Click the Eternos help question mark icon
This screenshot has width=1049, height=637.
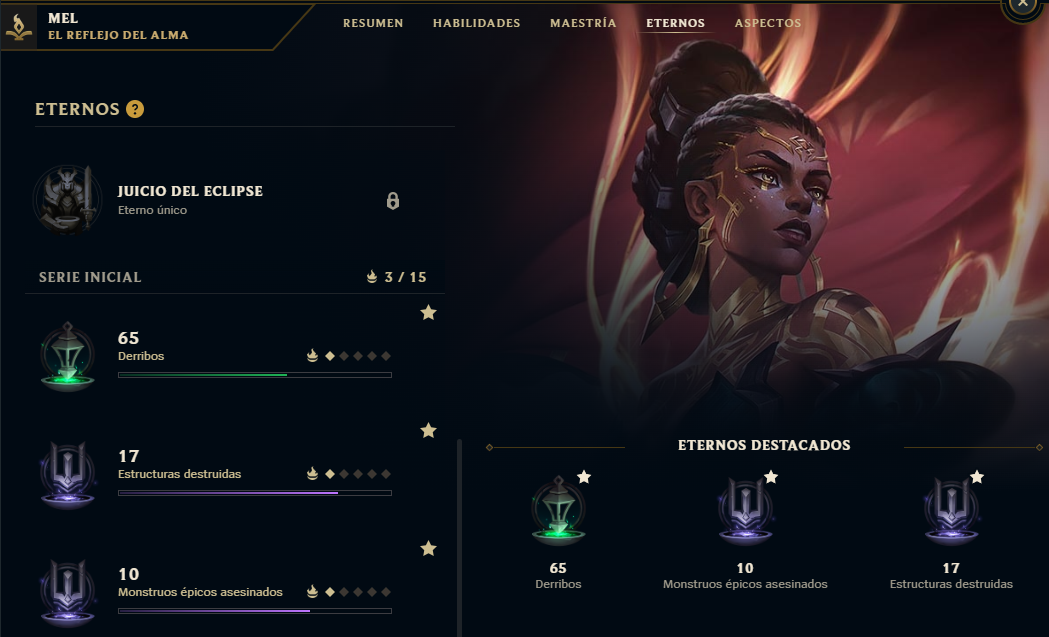135,109
